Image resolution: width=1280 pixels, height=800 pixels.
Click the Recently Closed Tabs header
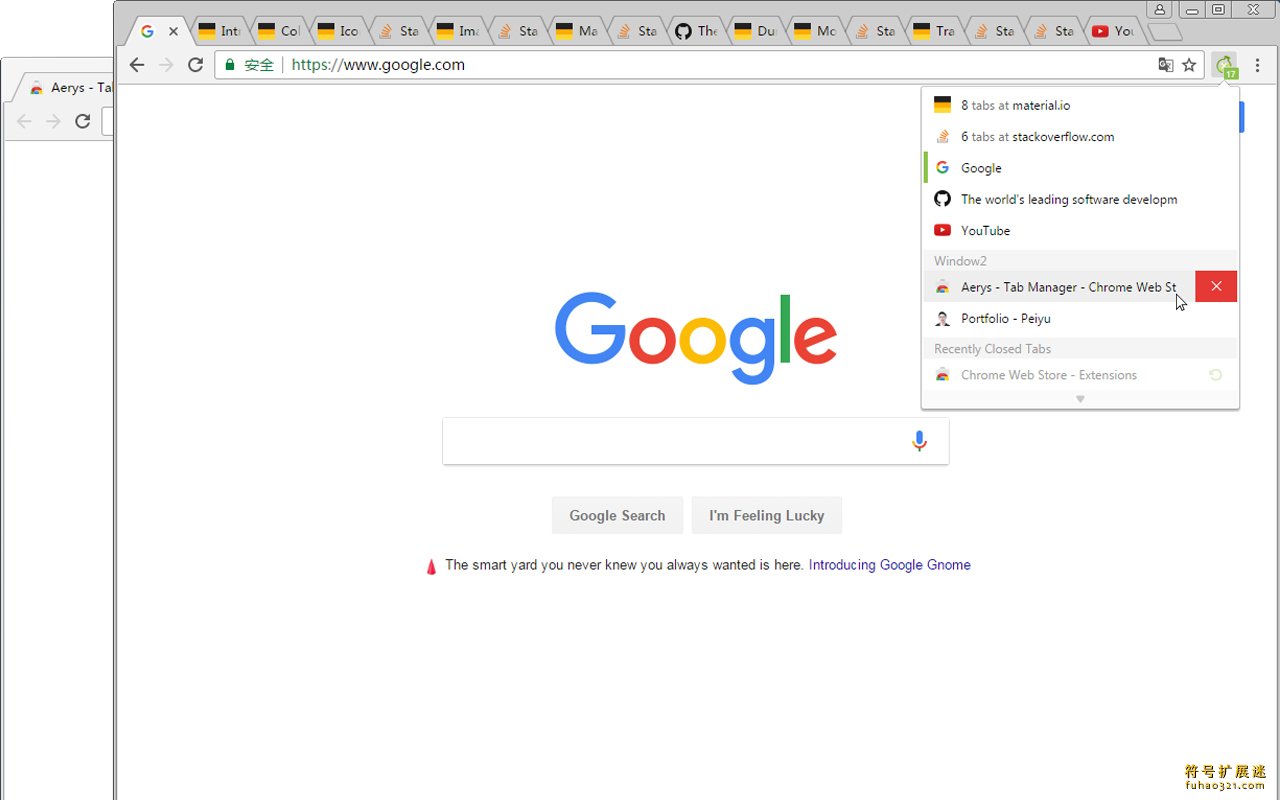(1080, 349)
